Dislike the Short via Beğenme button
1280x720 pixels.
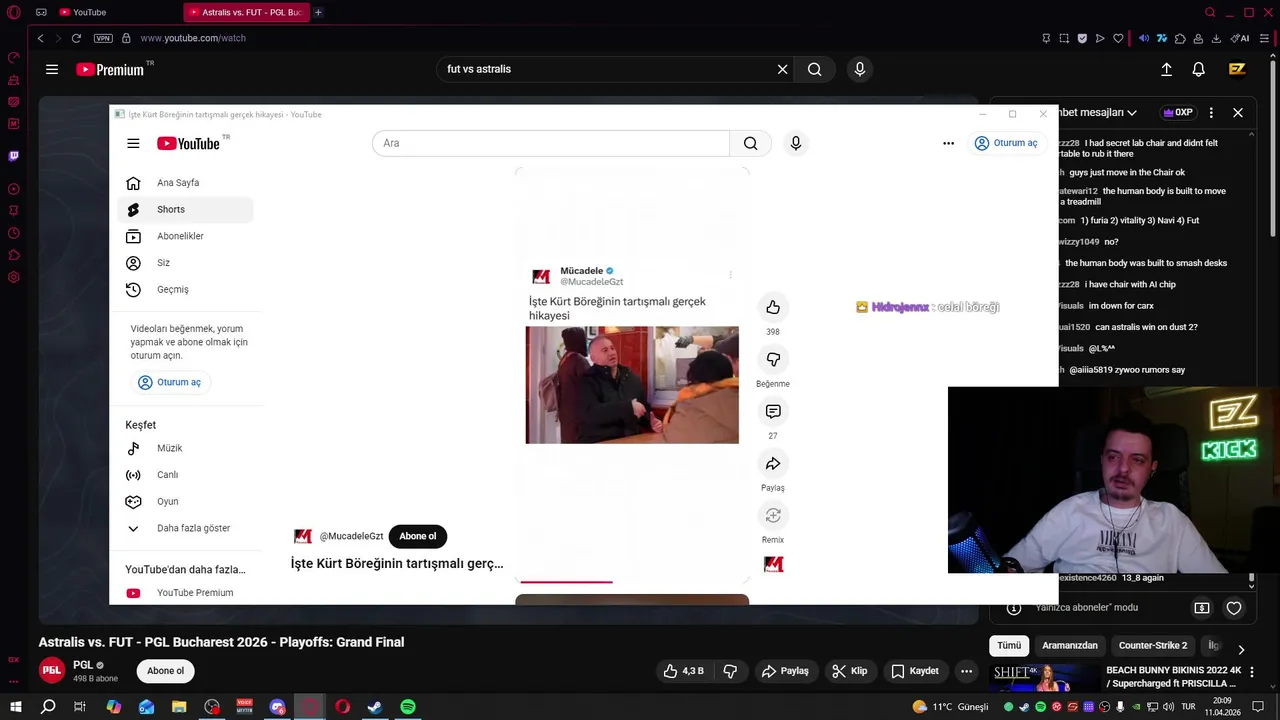772,359
